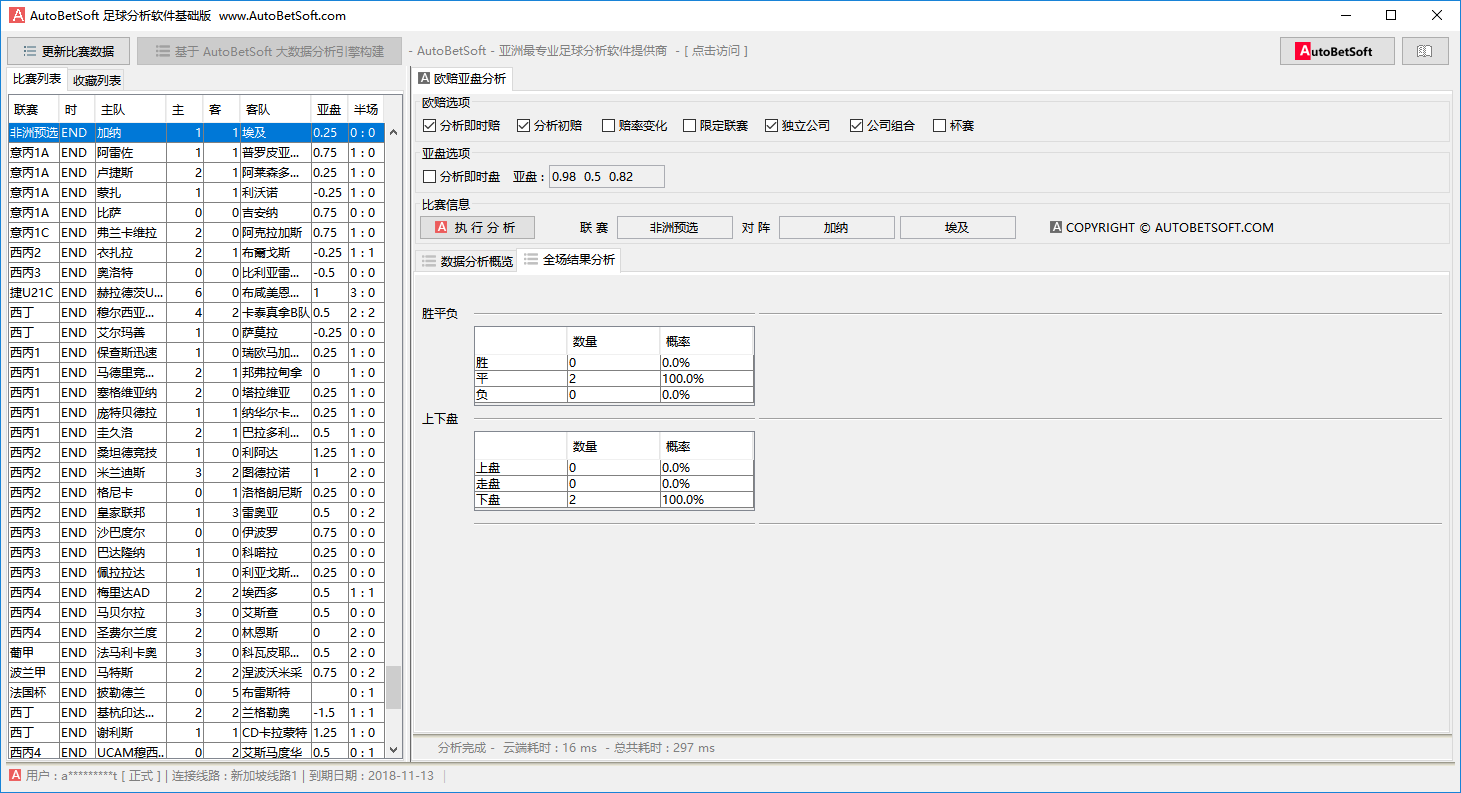This screenshot has width=1461, height=793.
Task: Enable 限定联赛 checkbox
Action: pyautogui.click(x=715, y=126)
